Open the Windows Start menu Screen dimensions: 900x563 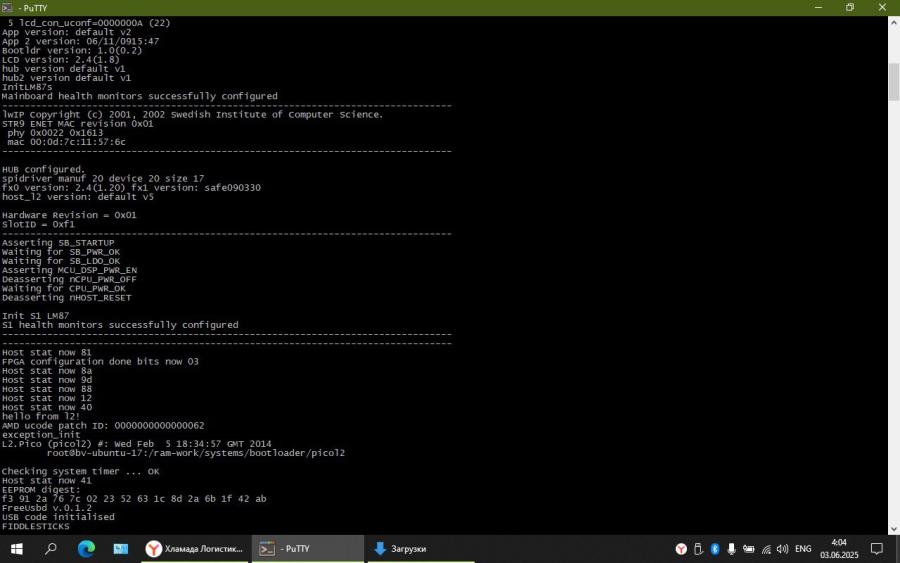pyautogui.click(x=16, y=549)
